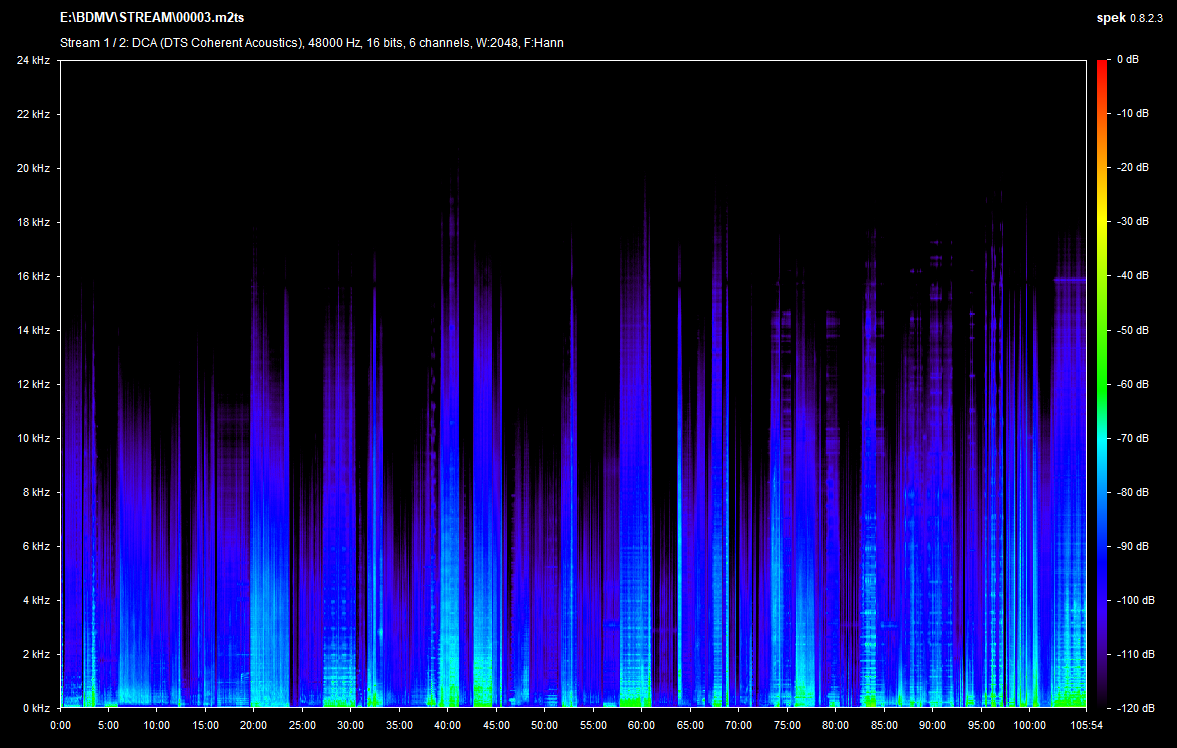Click the -90 dB scale label

point(1132,546)
